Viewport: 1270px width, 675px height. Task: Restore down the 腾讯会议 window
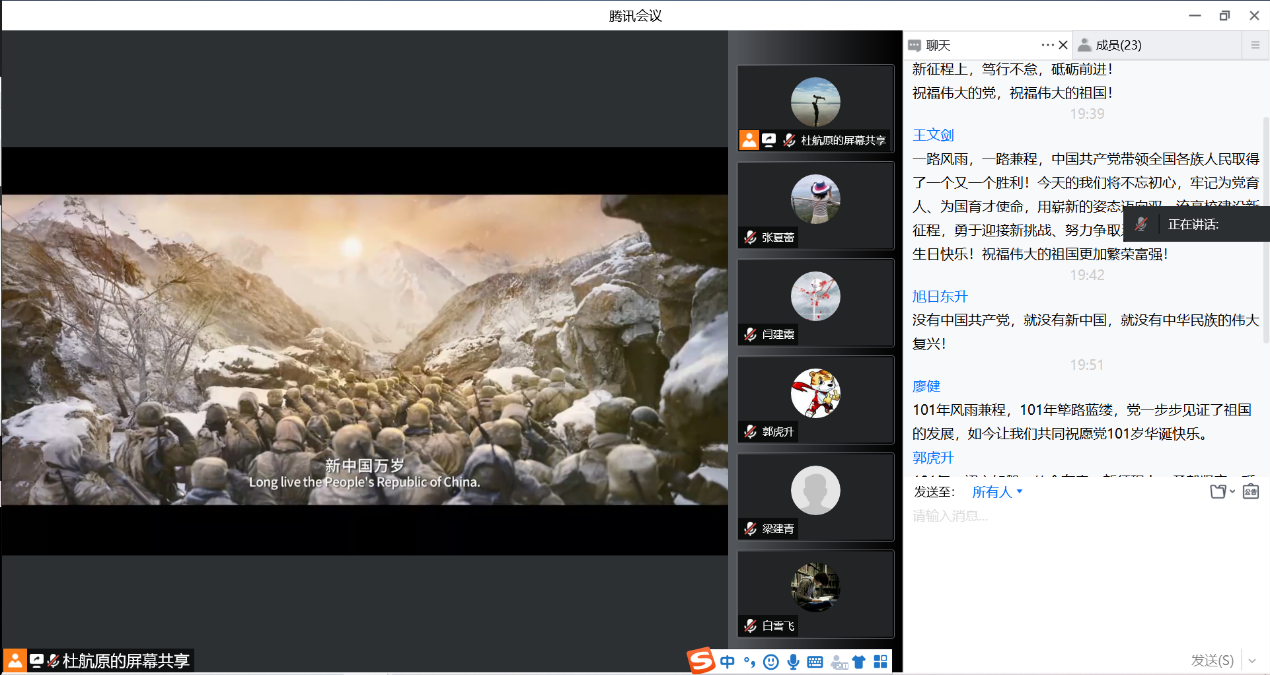pos(1224,15)
